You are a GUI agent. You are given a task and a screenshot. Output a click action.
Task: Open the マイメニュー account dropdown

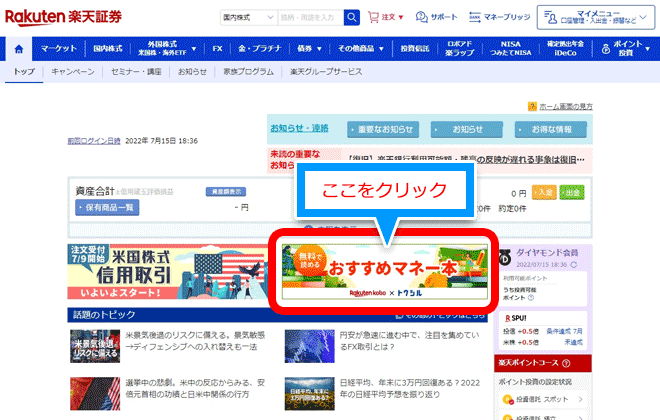[x=596, y=17]
